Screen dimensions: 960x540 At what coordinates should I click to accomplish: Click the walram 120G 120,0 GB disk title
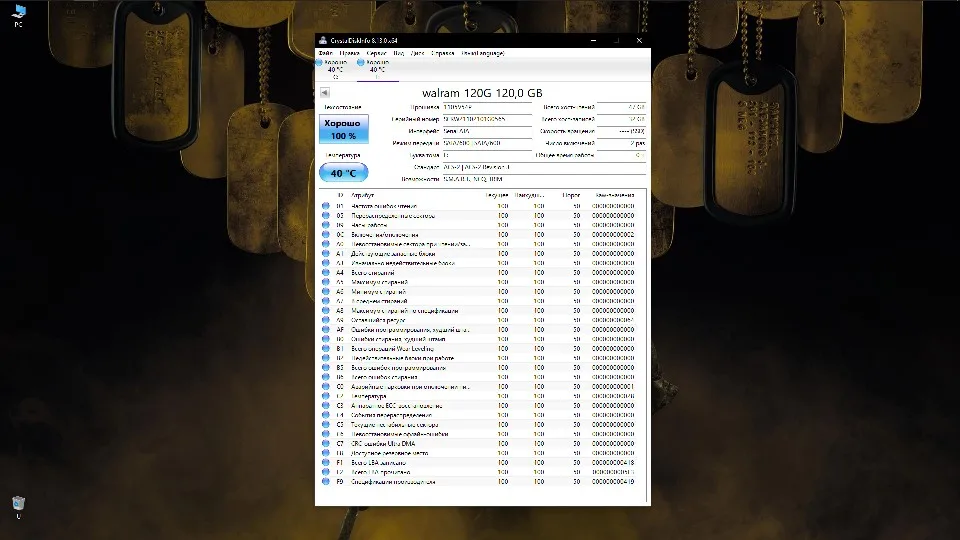point(482,93)
